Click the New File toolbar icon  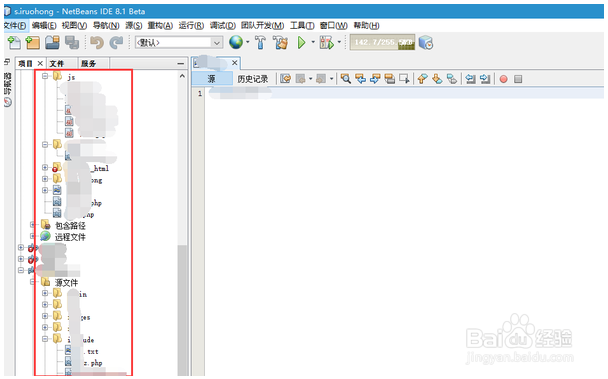coord(14,42)
